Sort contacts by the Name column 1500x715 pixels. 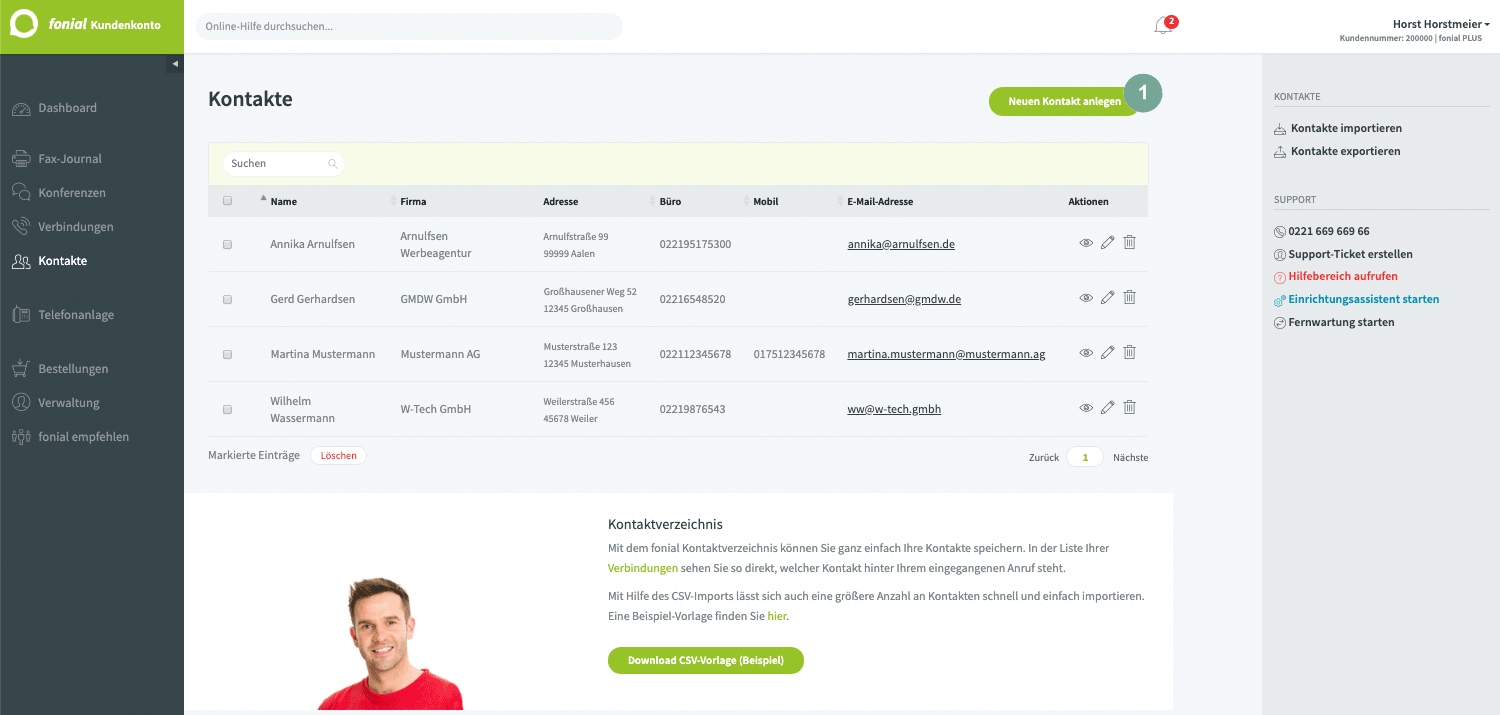[x=283, y=201]
